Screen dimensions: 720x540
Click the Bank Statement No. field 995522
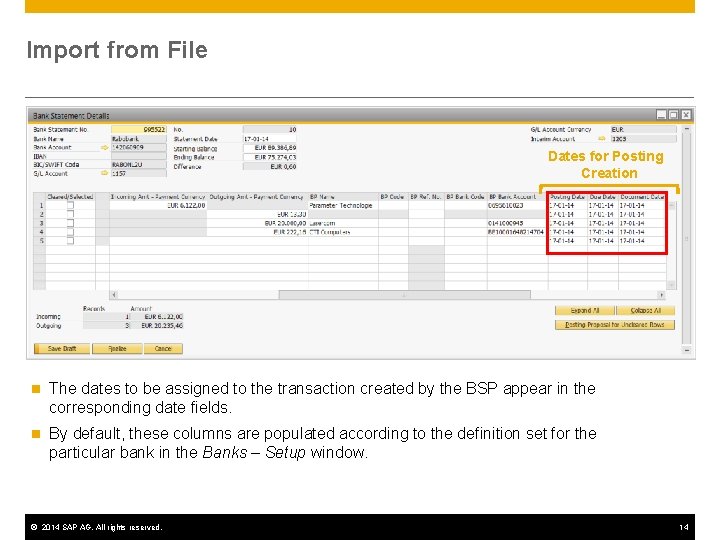(x=139, y=129)
